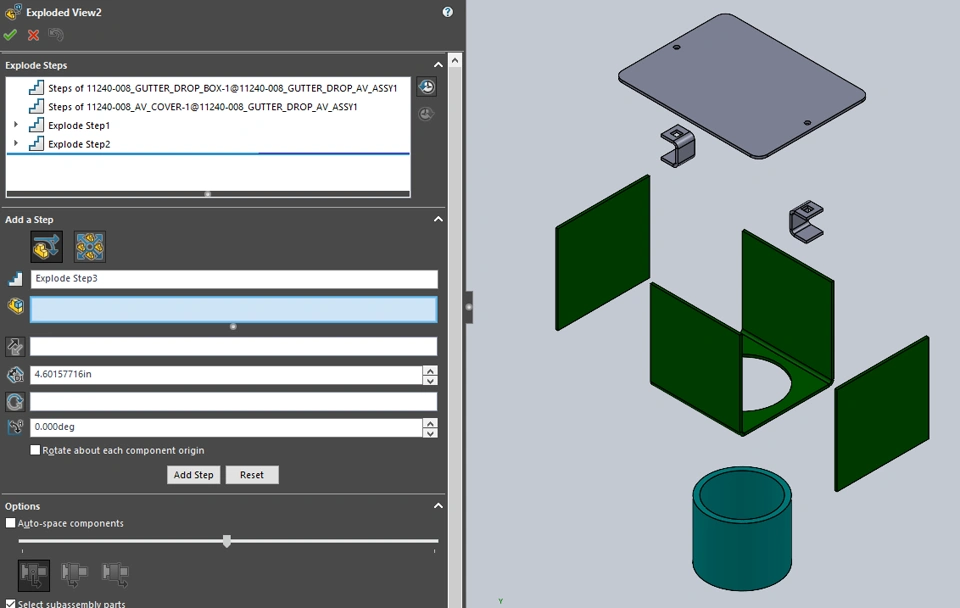Click roll forward explode steps icon

426,114
